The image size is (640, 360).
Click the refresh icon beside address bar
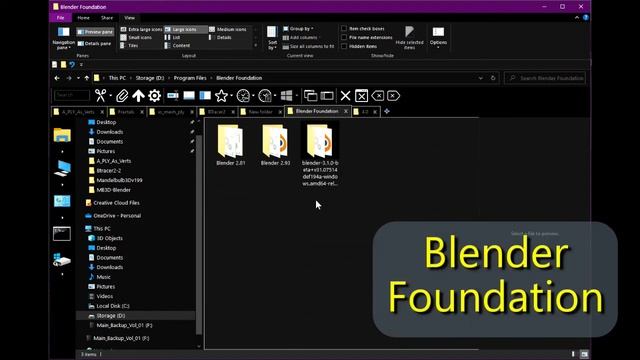493,78
